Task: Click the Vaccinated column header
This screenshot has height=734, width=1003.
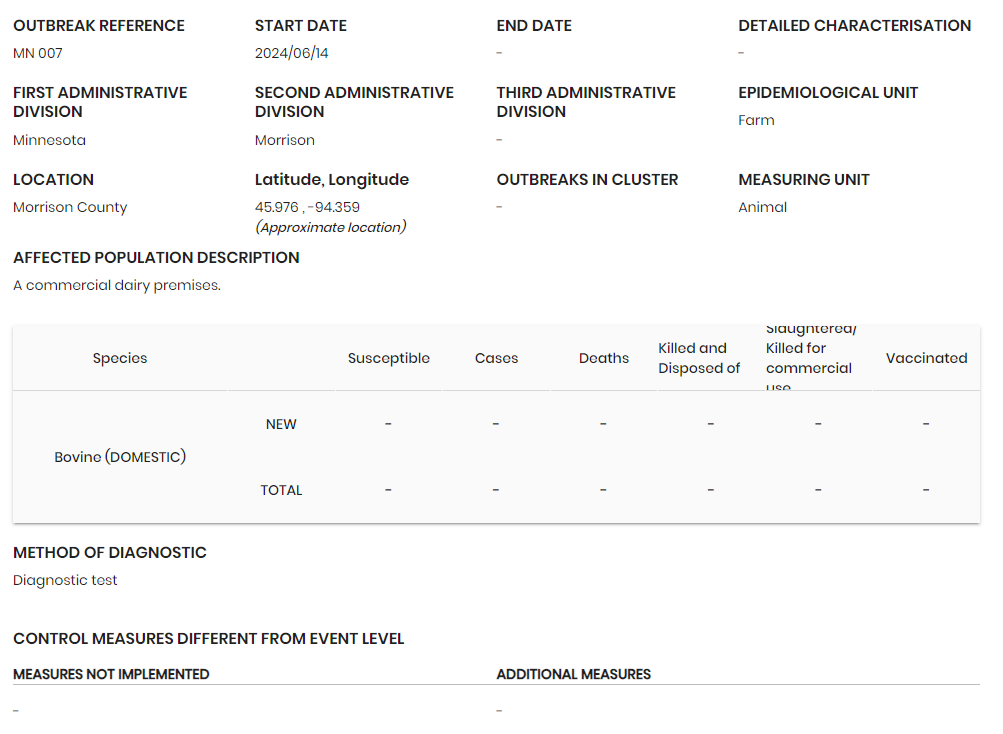Action: coord(926,358)
